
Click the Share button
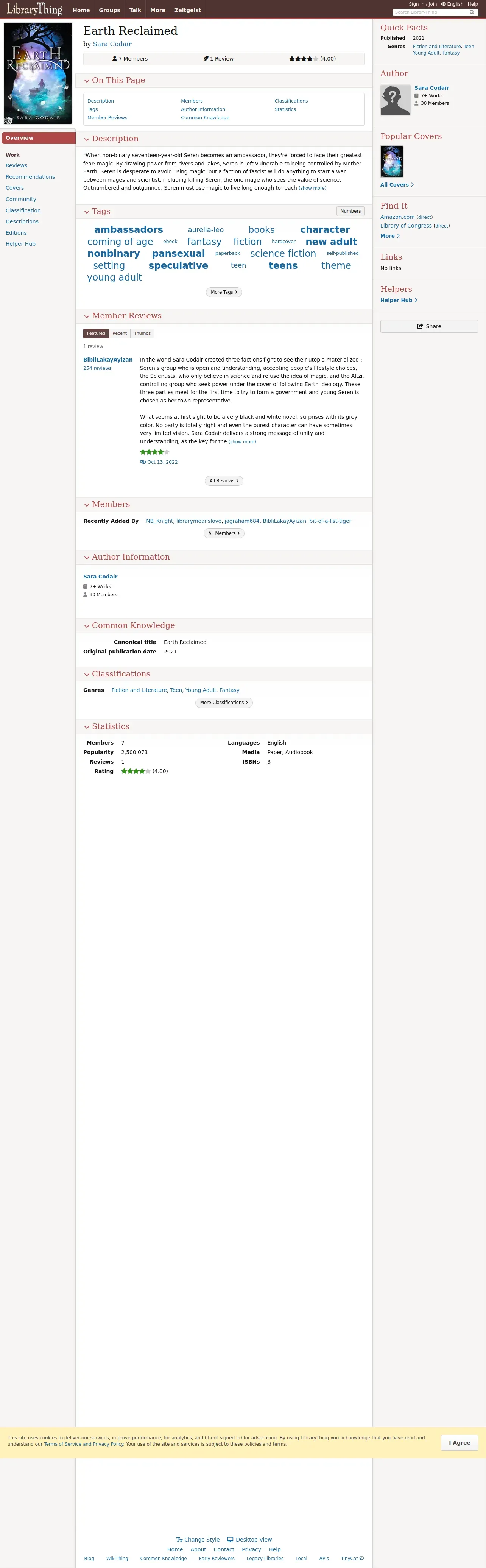point(429,326)
